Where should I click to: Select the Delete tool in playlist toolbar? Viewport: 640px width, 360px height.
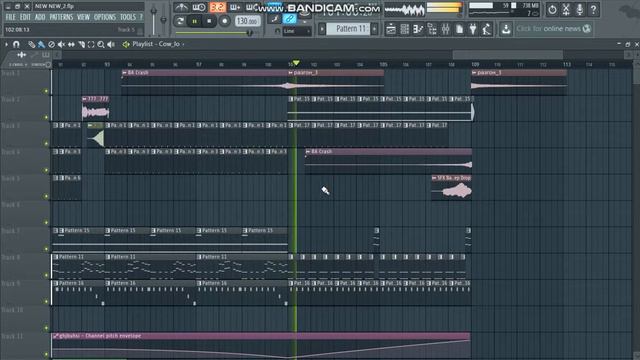point(51,44)
